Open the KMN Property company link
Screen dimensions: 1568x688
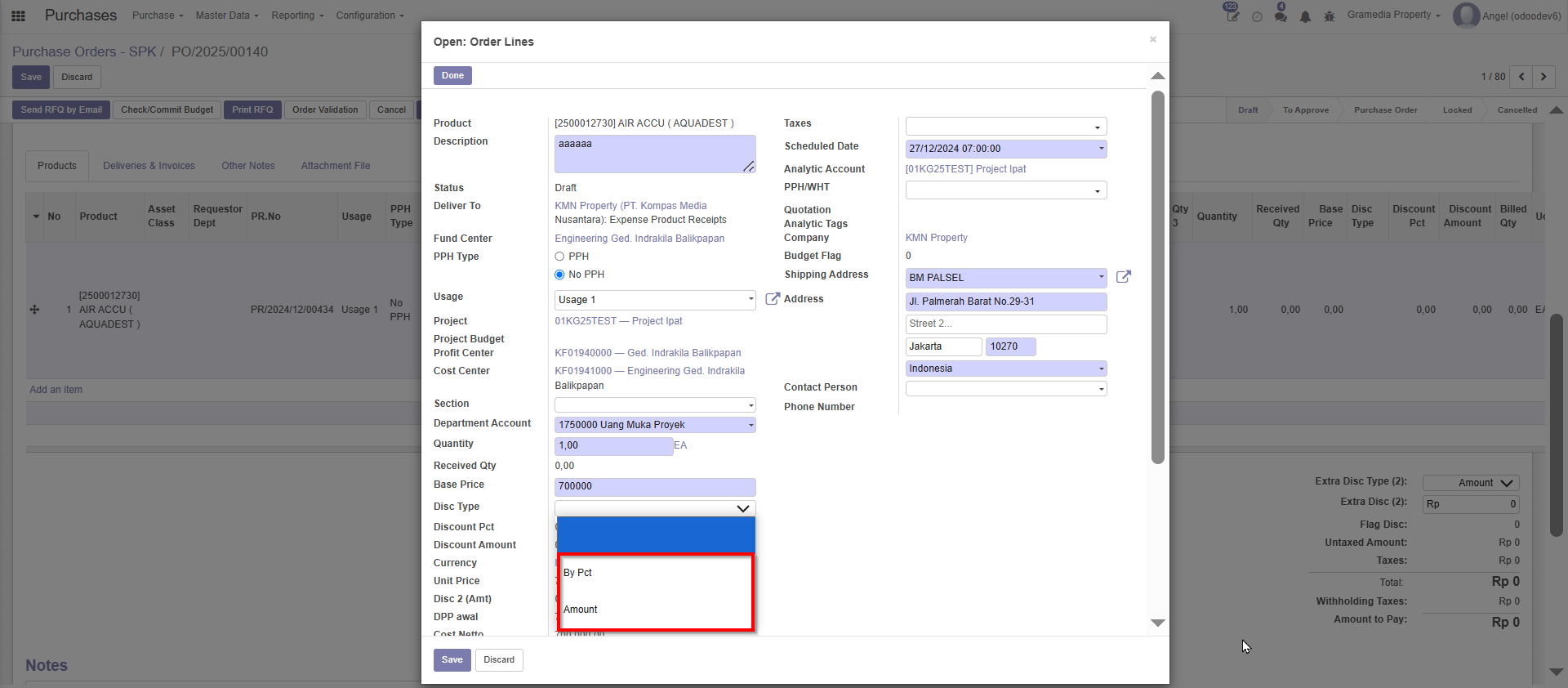point(937,238)
